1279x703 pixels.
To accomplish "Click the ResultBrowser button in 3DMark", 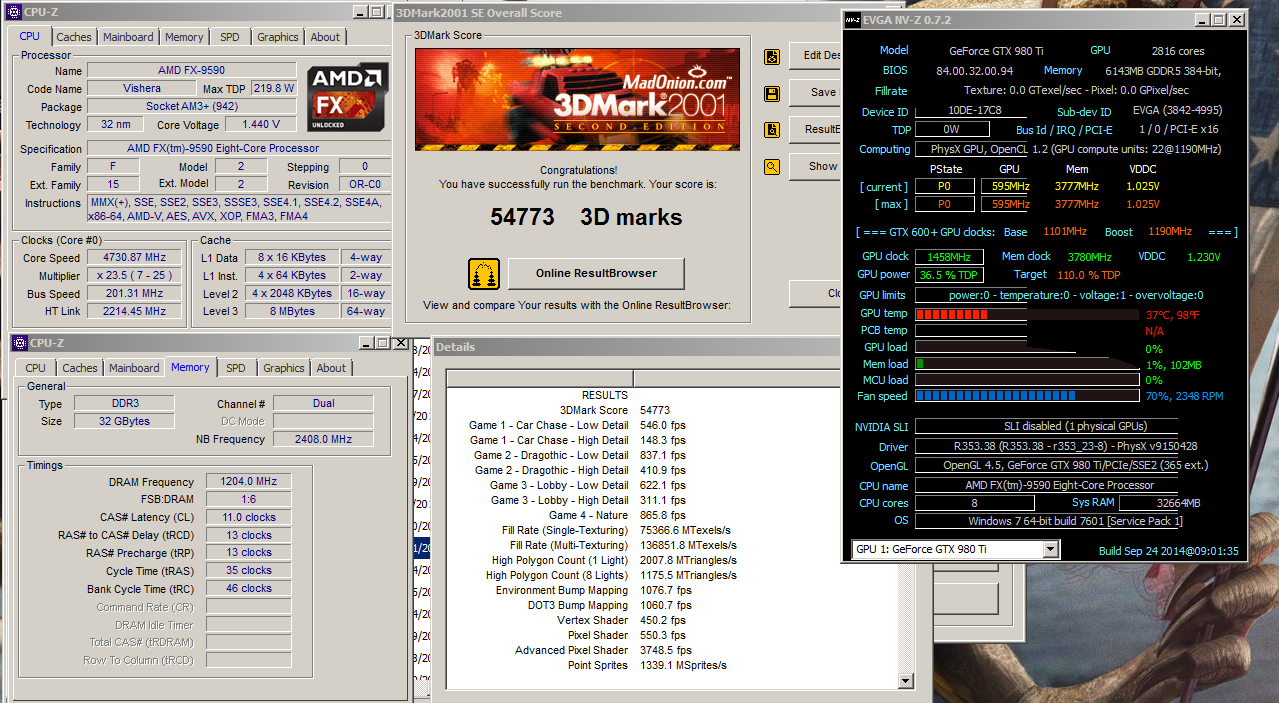I will [815, 129].
